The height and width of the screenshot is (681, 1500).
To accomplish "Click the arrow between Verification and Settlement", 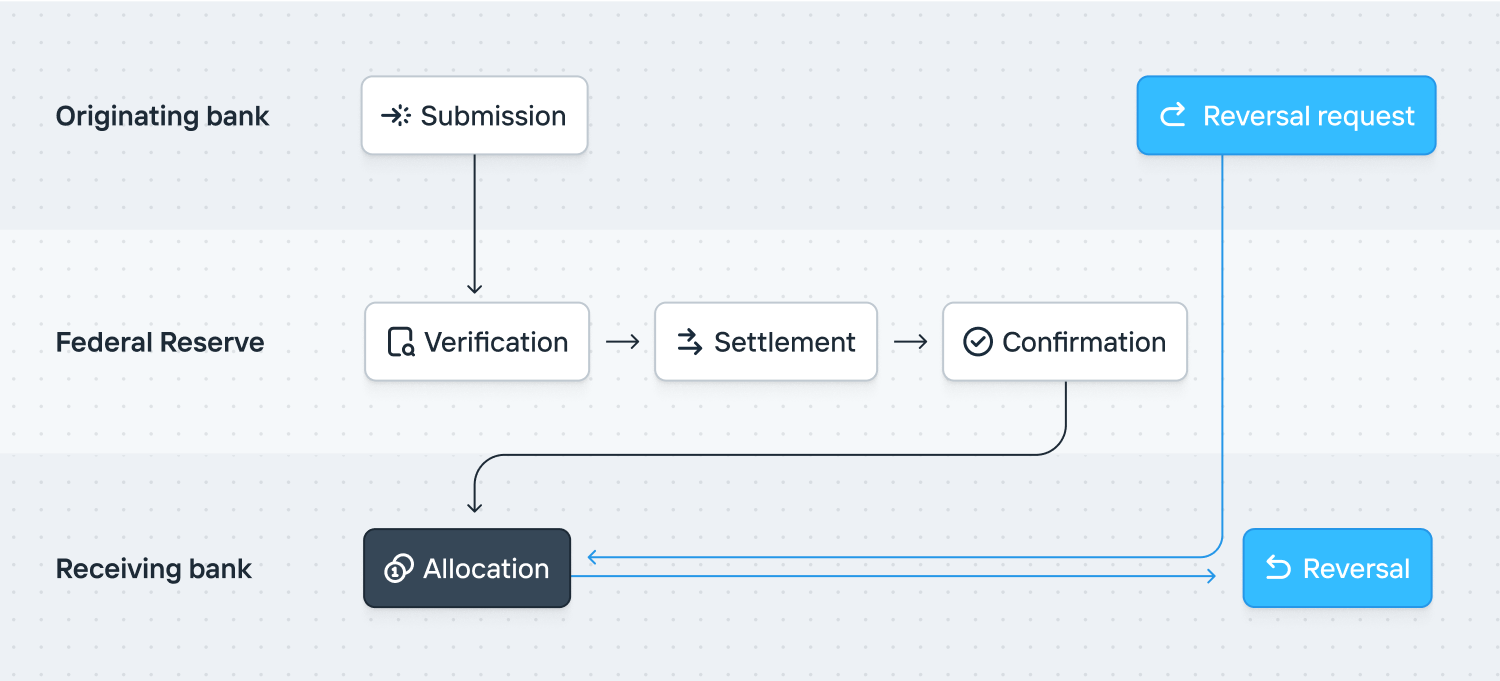I will click(622, 342).
